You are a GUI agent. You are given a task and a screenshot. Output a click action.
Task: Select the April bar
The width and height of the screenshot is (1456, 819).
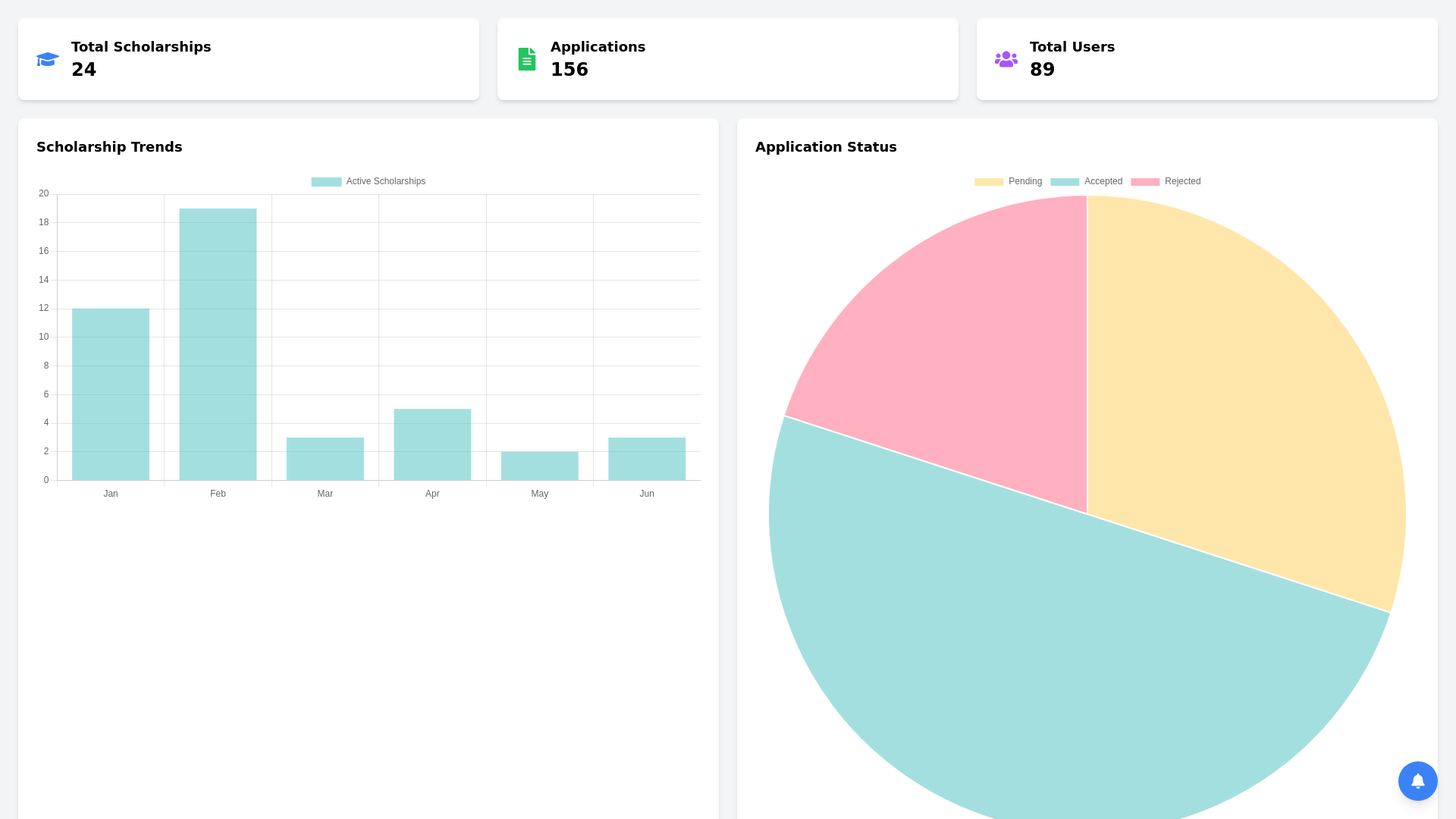tap(432, 444)
